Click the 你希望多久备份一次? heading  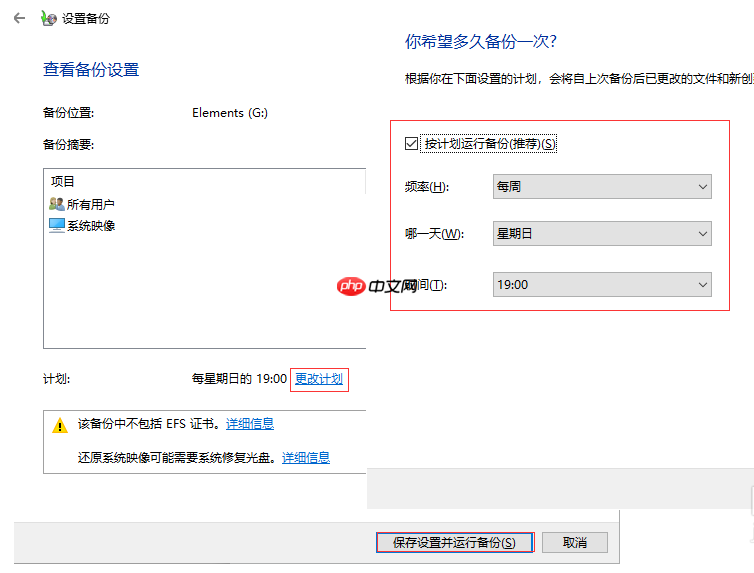(x=480, y=41)
